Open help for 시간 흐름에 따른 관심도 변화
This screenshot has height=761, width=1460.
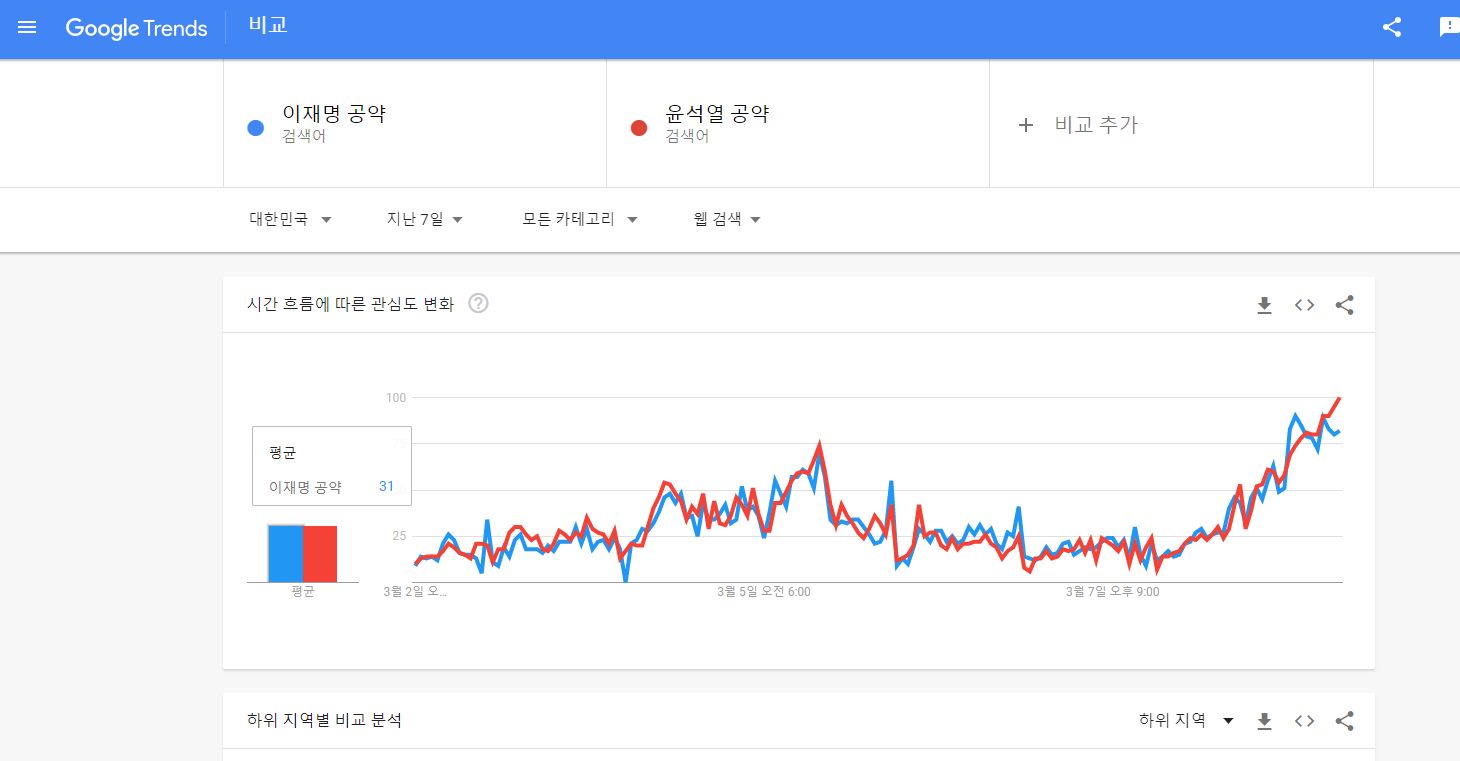coord(478,304)
